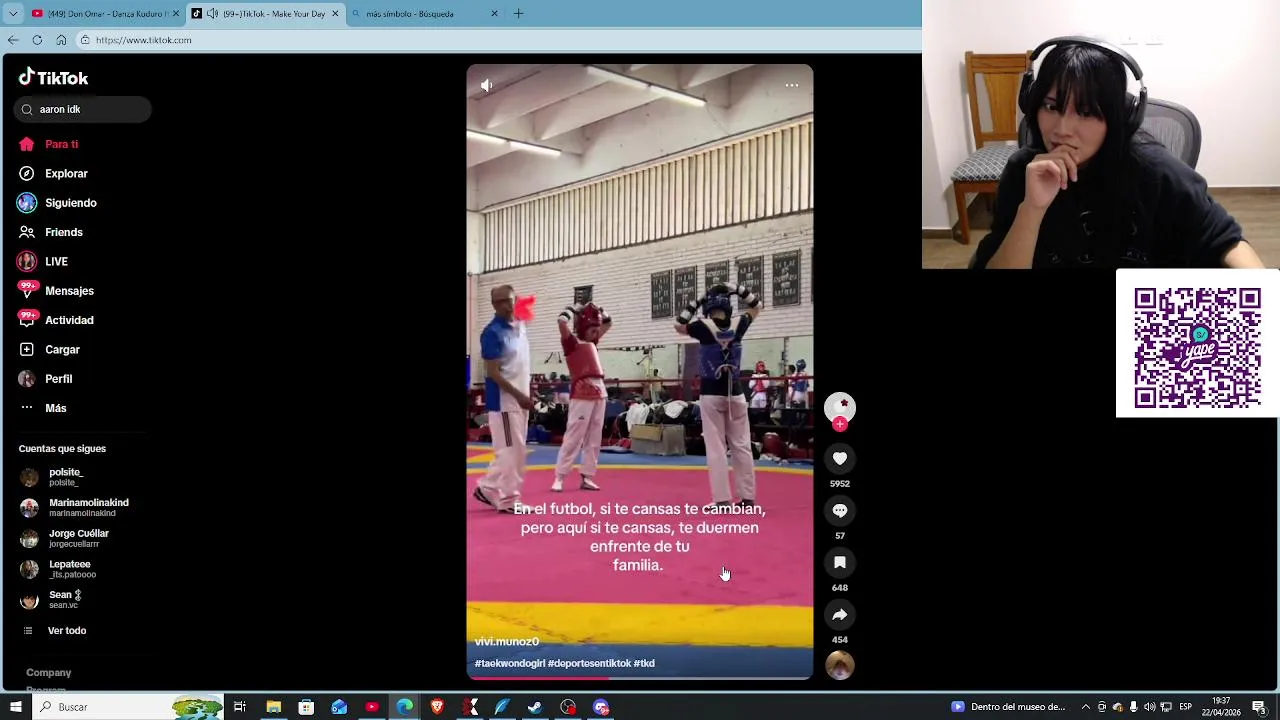The image size is (1280, 720).
Task: Open the Siguiendo feed
Action: [x=57, y=203]
